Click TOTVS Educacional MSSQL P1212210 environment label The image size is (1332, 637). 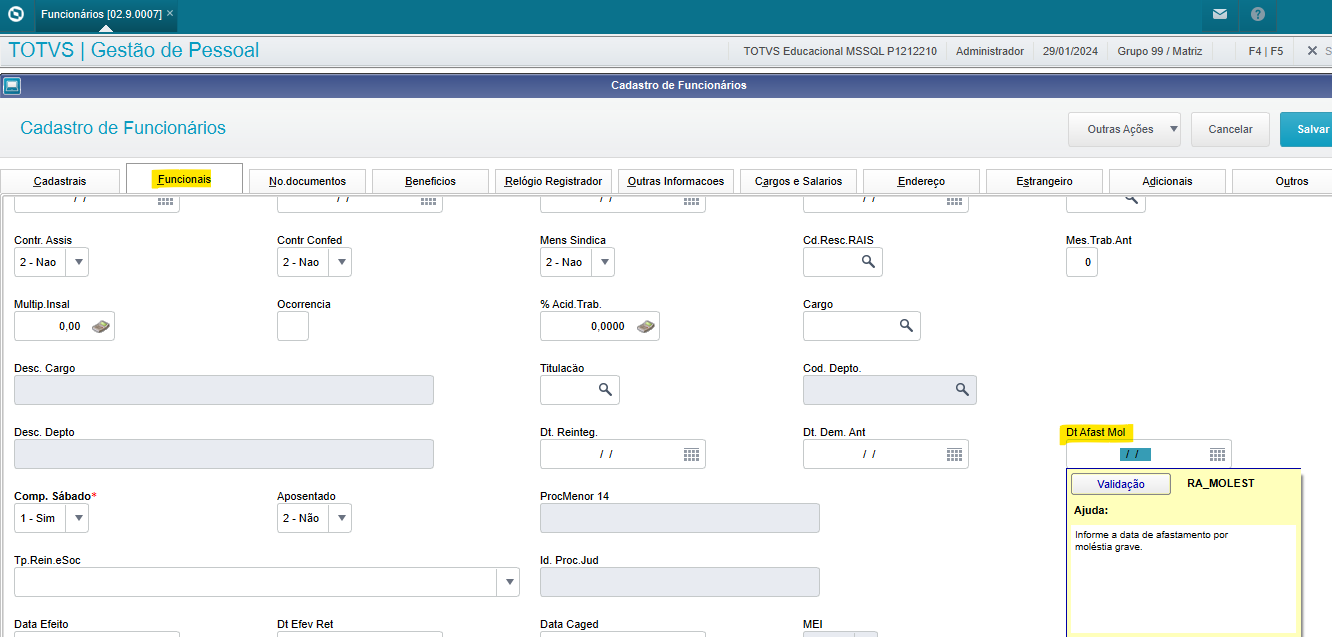coord(840,51)
